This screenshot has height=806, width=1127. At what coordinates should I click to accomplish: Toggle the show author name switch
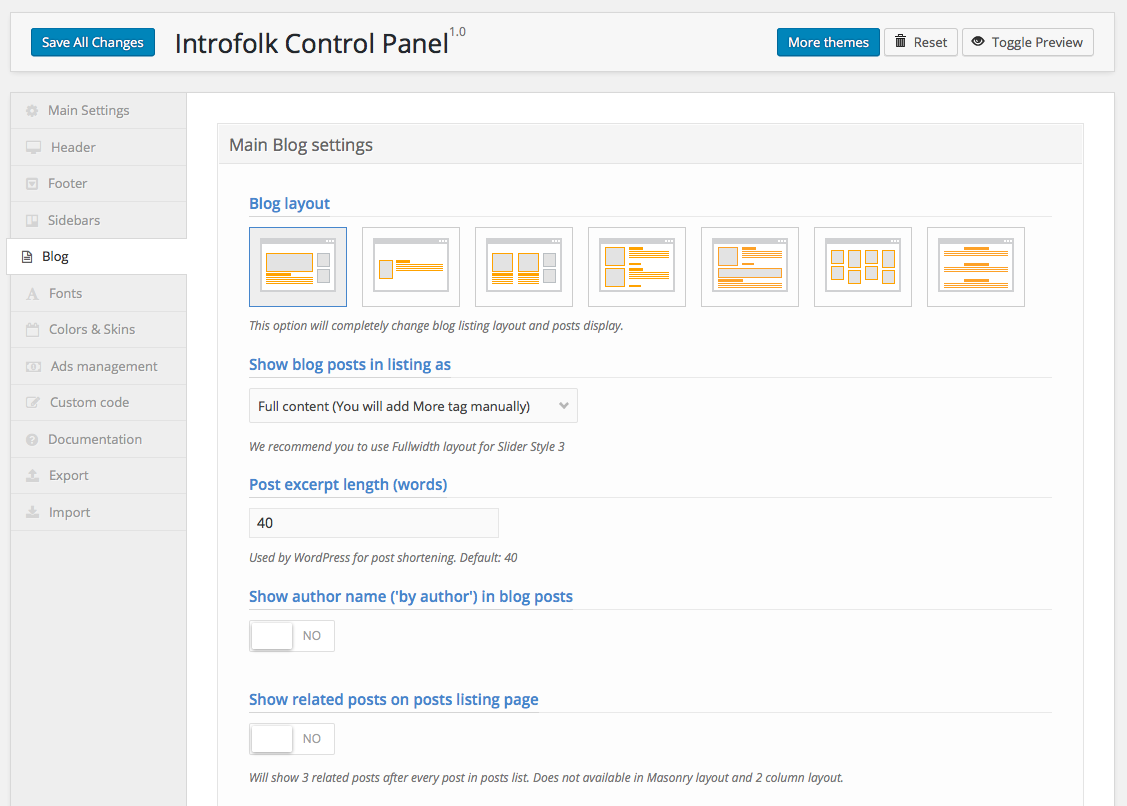pyautogui.click(x=291, y=636)
